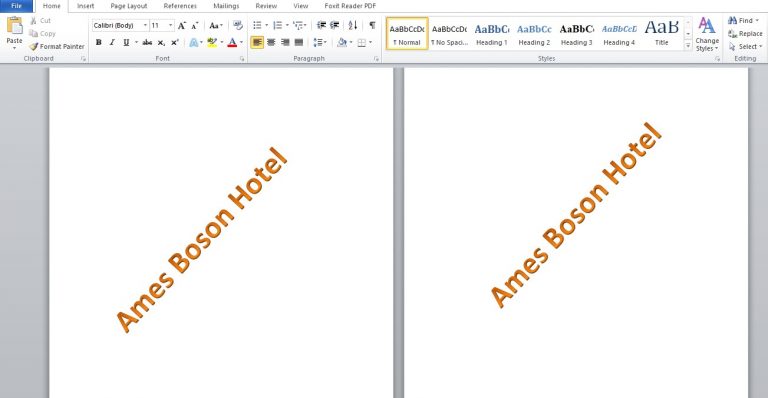768x398 pixels.
Task: Apply strikethrough formatting
Action: click(x=147, y=43)
